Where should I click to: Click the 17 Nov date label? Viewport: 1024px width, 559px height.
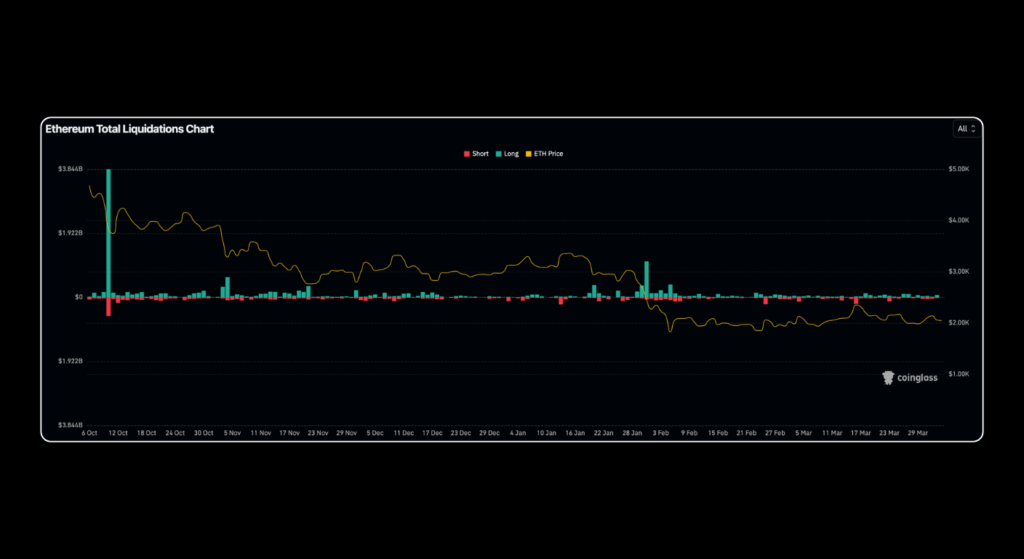pos(289,433)
